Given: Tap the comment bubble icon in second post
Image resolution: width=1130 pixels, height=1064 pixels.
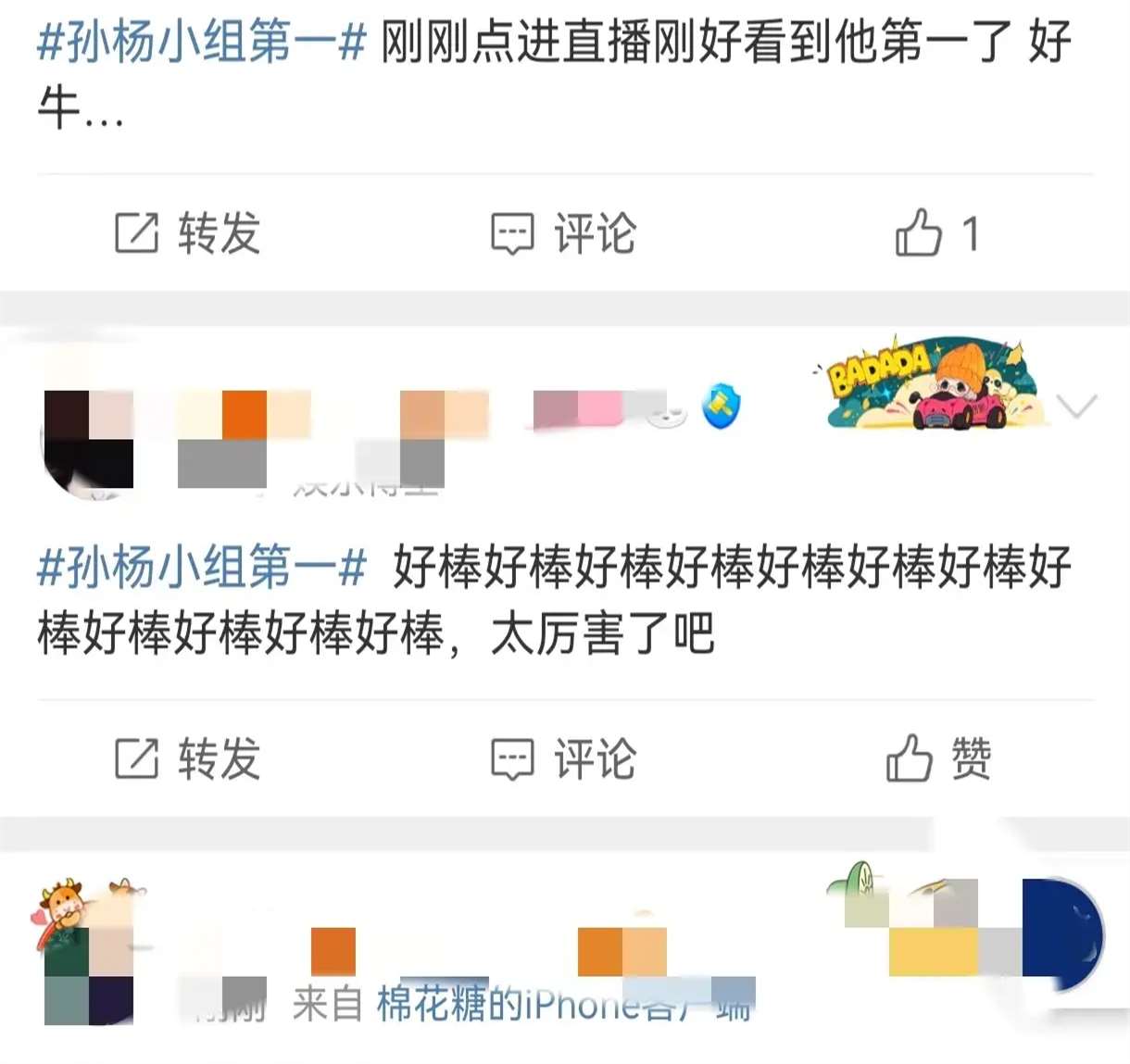Looking at the screenshot, I should (x=512, y=760).
